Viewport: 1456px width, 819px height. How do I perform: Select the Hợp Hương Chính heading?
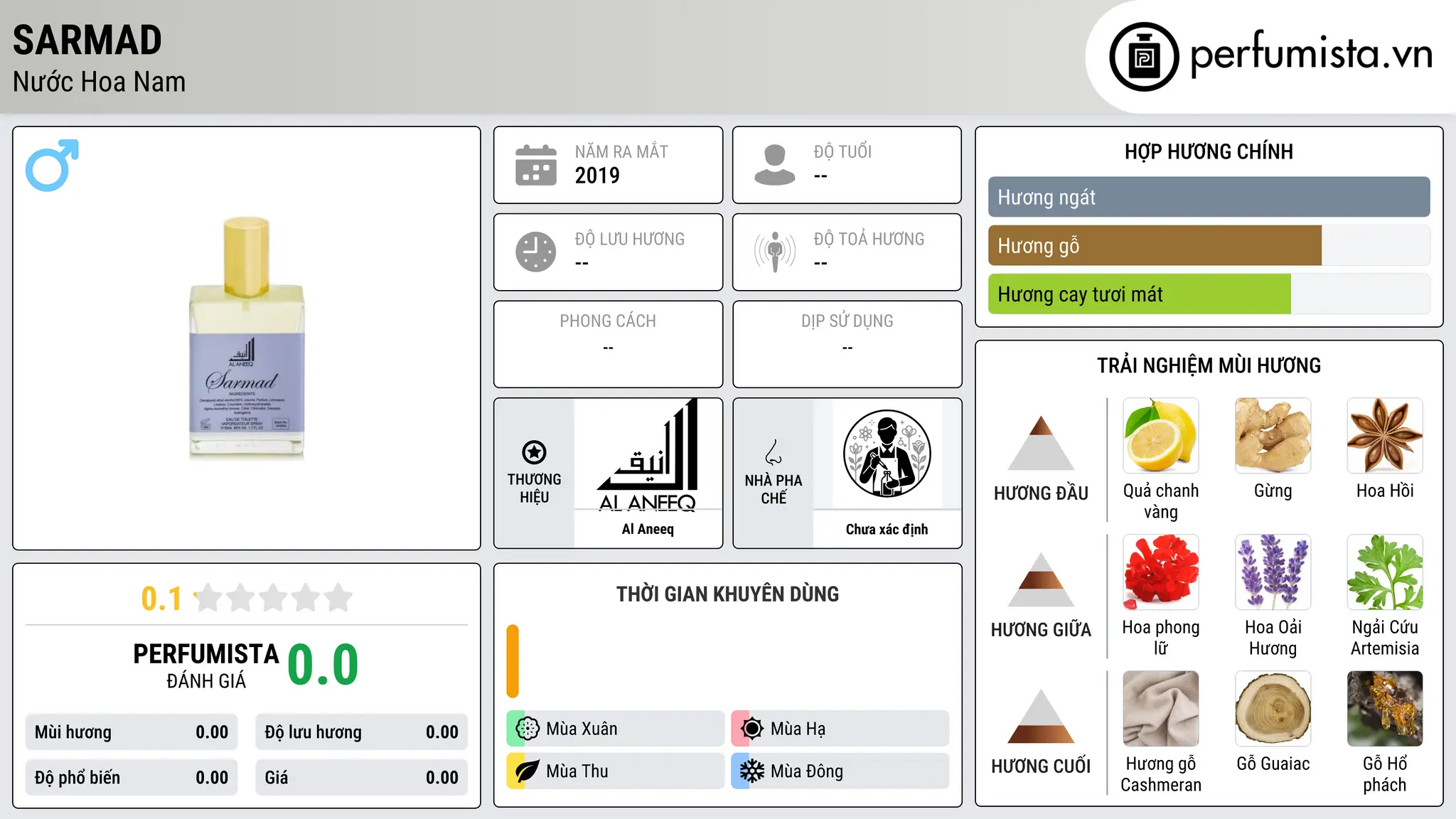point(1209,151)
